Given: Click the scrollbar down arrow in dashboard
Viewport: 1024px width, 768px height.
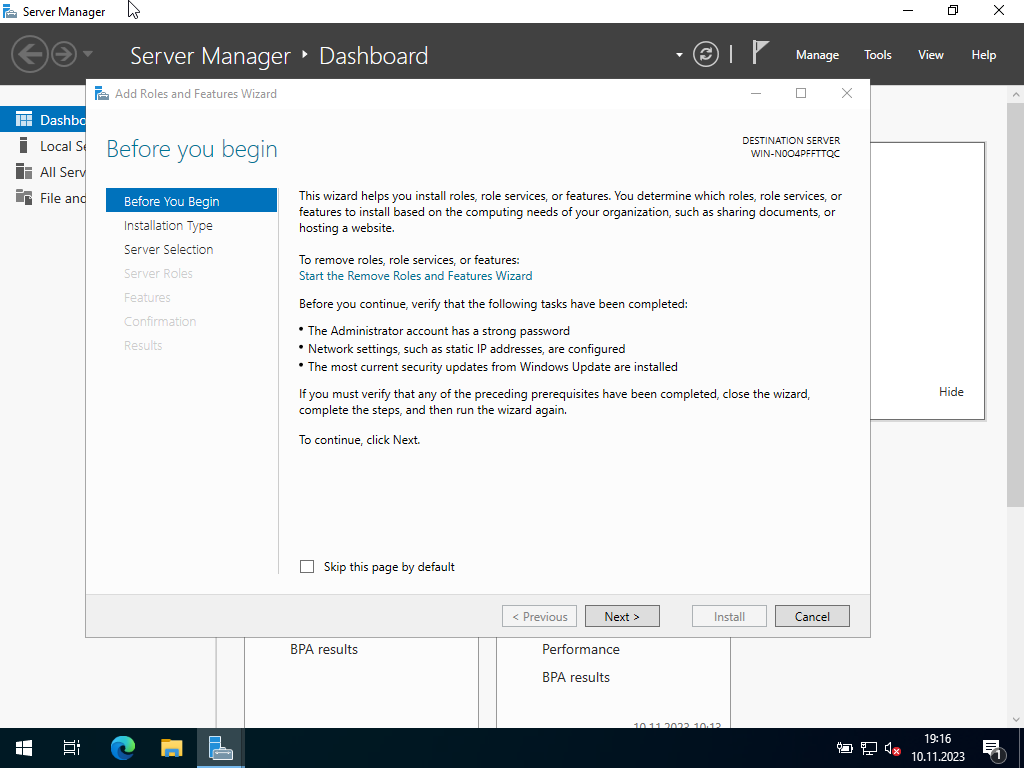Looking at the screenshot, I should pyautogui.click(x=1016, y=720).
